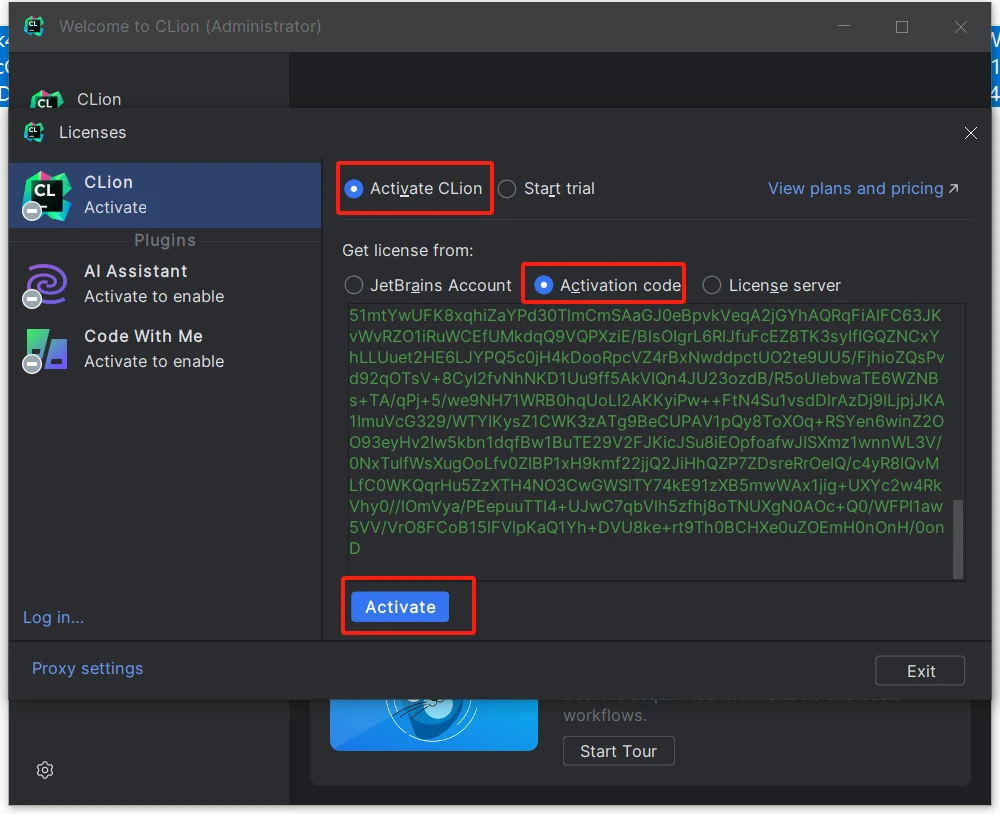
Task: Maximize the Welcome to CLion window
Action: tap(902, 27)
